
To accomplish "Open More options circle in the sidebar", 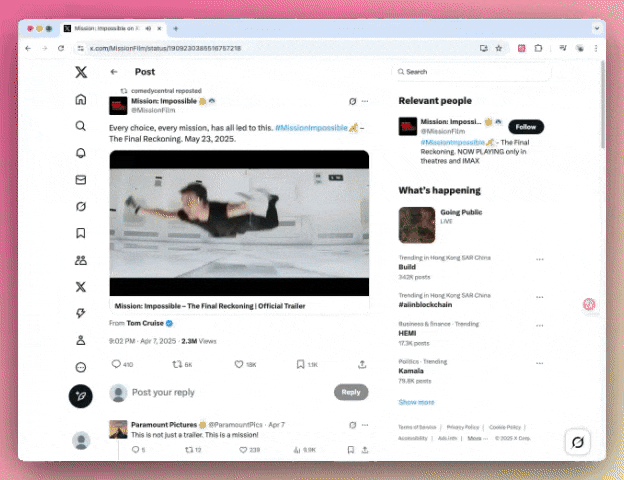I will click(81, 367).
